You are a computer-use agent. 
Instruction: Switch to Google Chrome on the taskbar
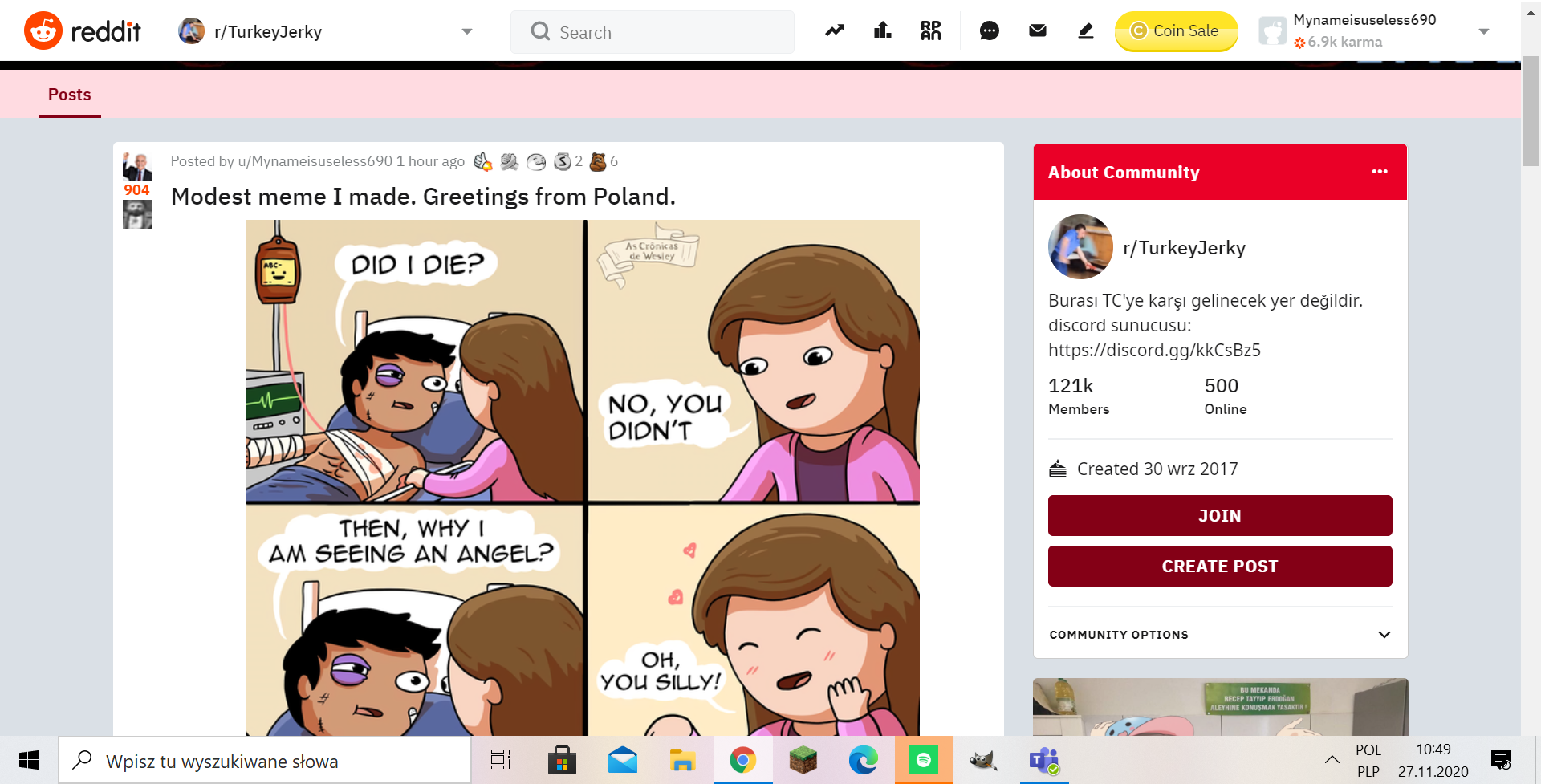pos(742,760)
